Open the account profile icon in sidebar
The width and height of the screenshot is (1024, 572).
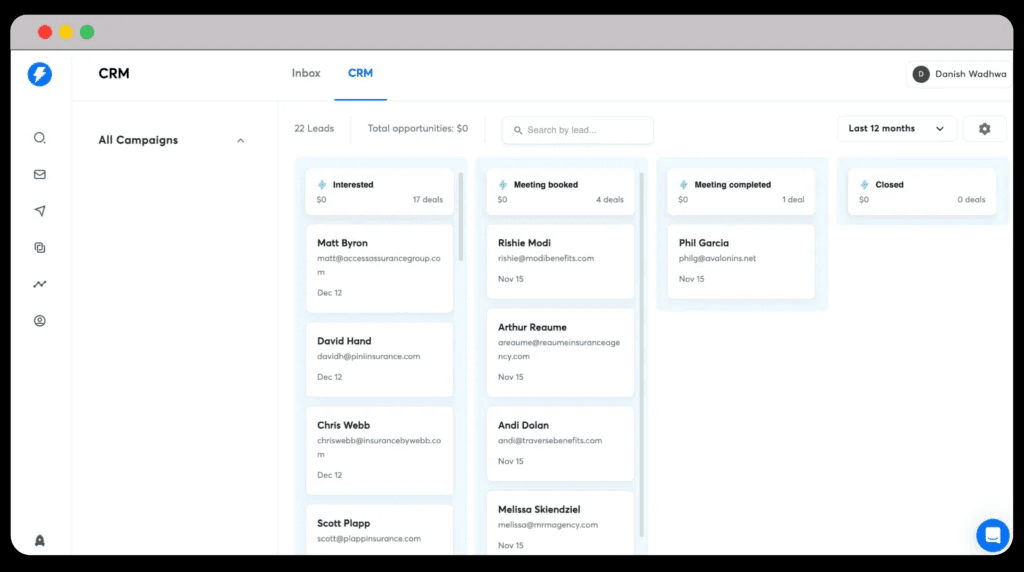click(x=40, y=321)
